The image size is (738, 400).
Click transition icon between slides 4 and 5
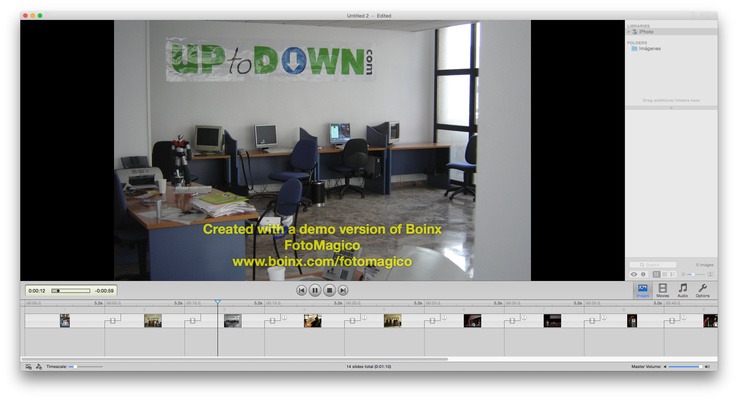(x=353, y=321)
